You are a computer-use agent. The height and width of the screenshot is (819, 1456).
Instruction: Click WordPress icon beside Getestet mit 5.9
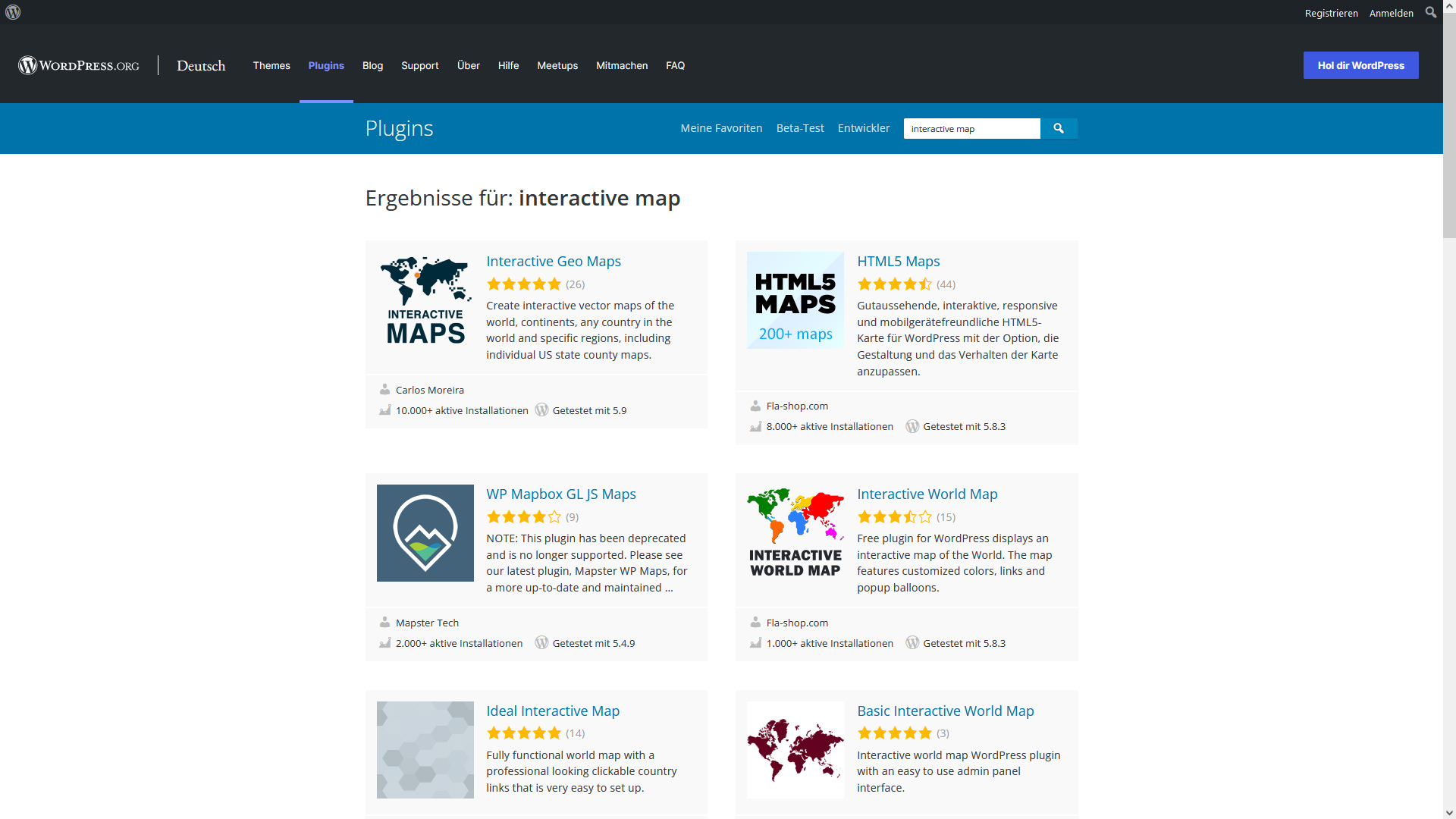click(x=541, y=409)
